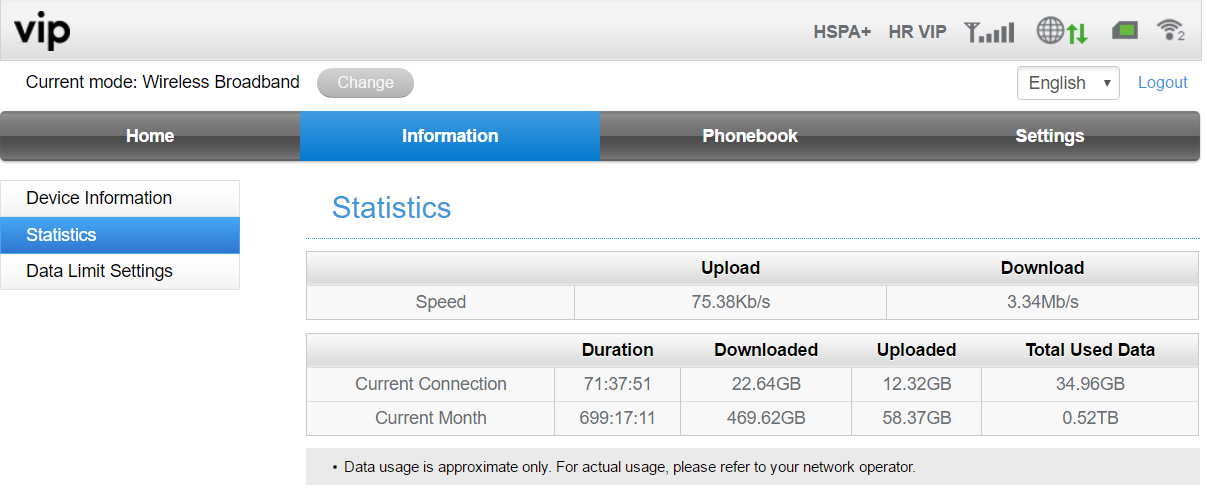Click the vip logo
1207x489 pixels.
tap(42, 31)
